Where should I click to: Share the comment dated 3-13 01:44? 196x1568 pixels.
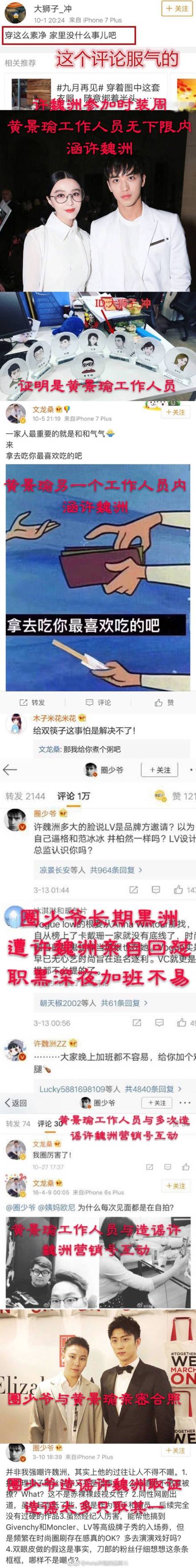(135, 890)
